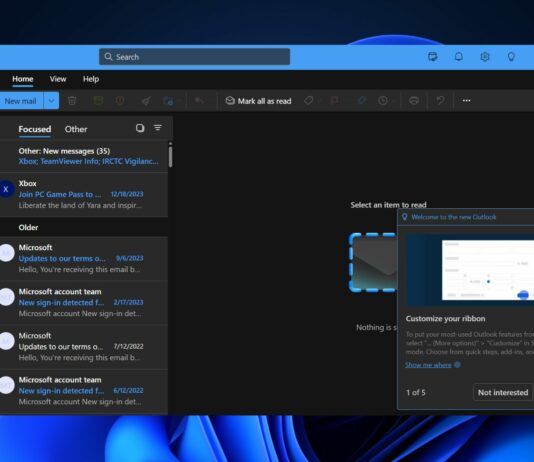Click the Sweep broom icon
The width and height of the screenshot is (534, 462).
pyautogui.click(x=146, y=101)
